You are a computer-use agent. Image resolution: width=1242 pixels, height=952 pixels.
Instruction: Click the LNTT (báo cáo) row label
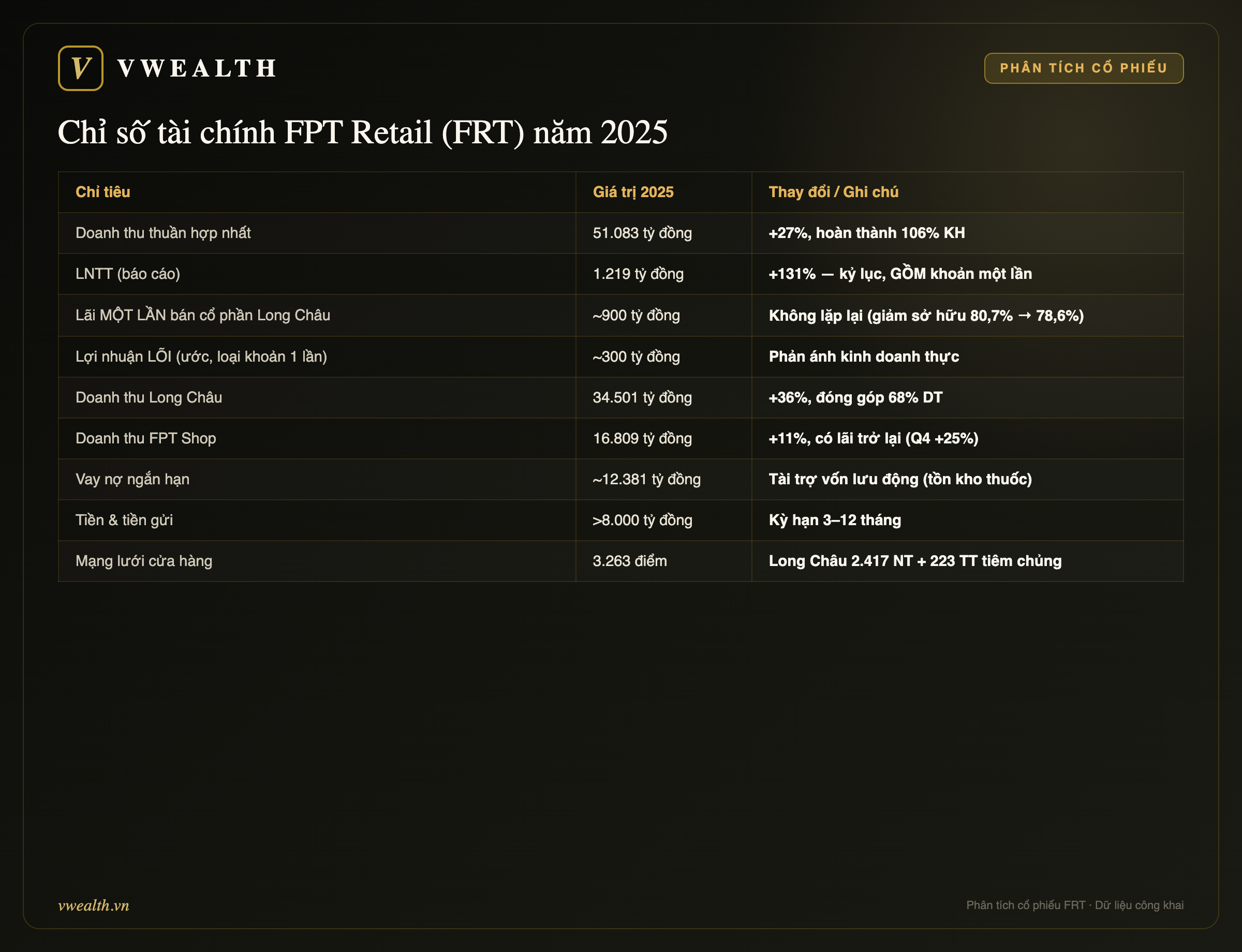click(x=127, y=274)
